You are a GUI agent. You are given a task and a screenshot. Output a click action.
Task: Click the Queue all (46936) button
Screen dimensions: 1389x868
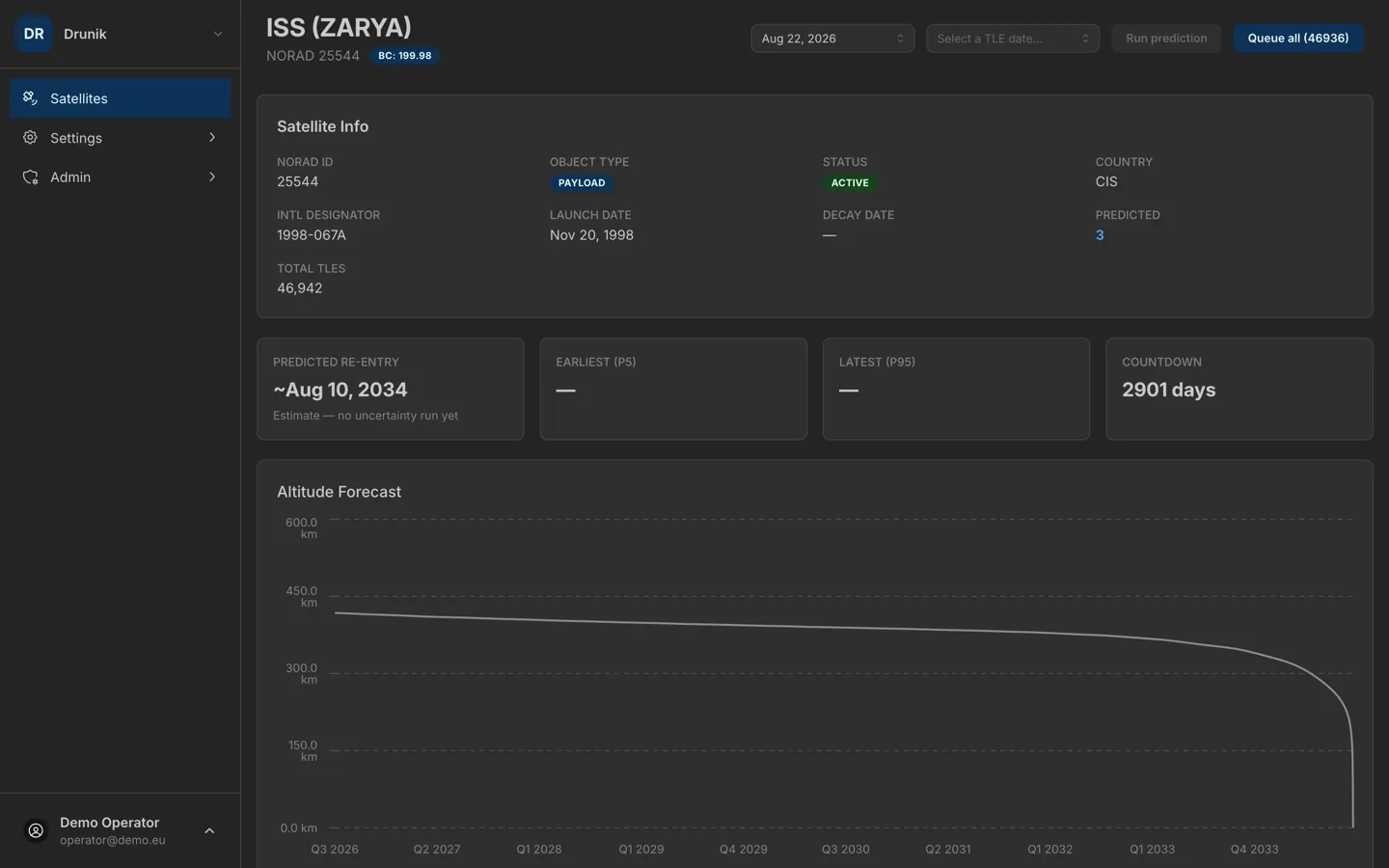click(x=1298, y=39)
